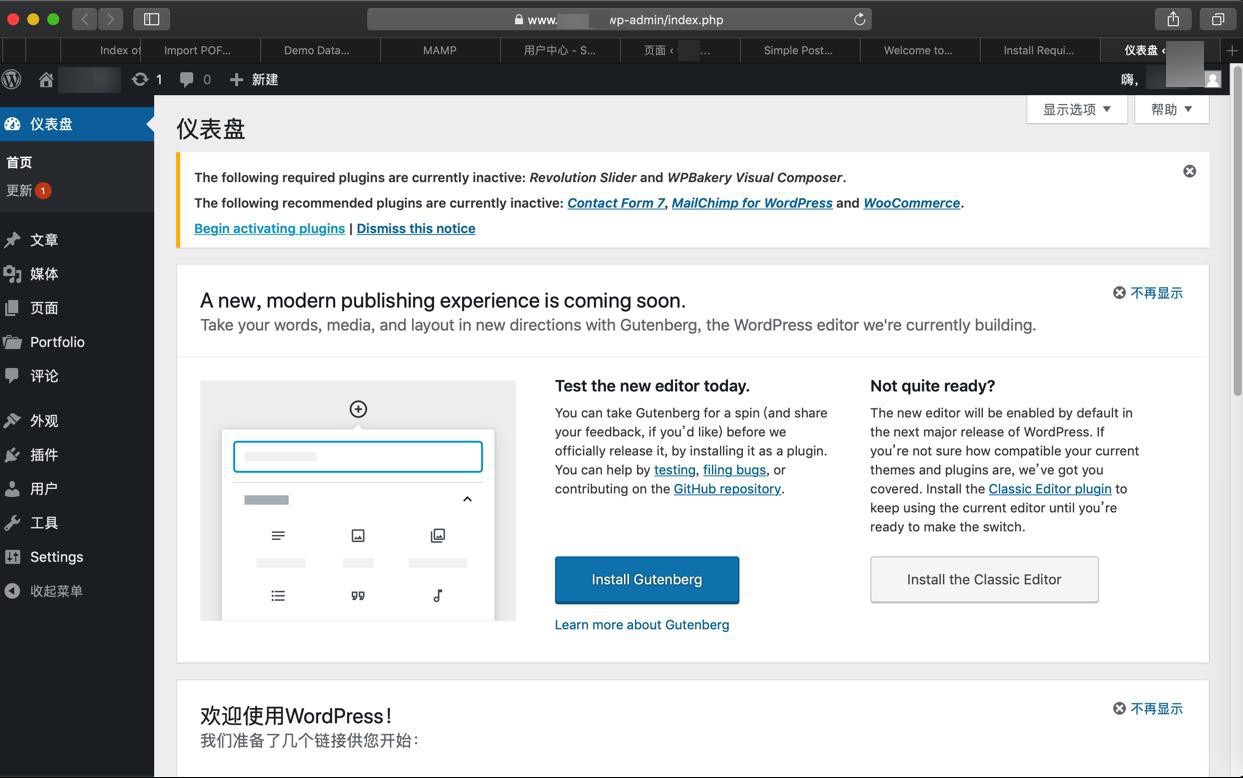Open the 页面 pages menu
1243x778 pixels.
point(77,308)
